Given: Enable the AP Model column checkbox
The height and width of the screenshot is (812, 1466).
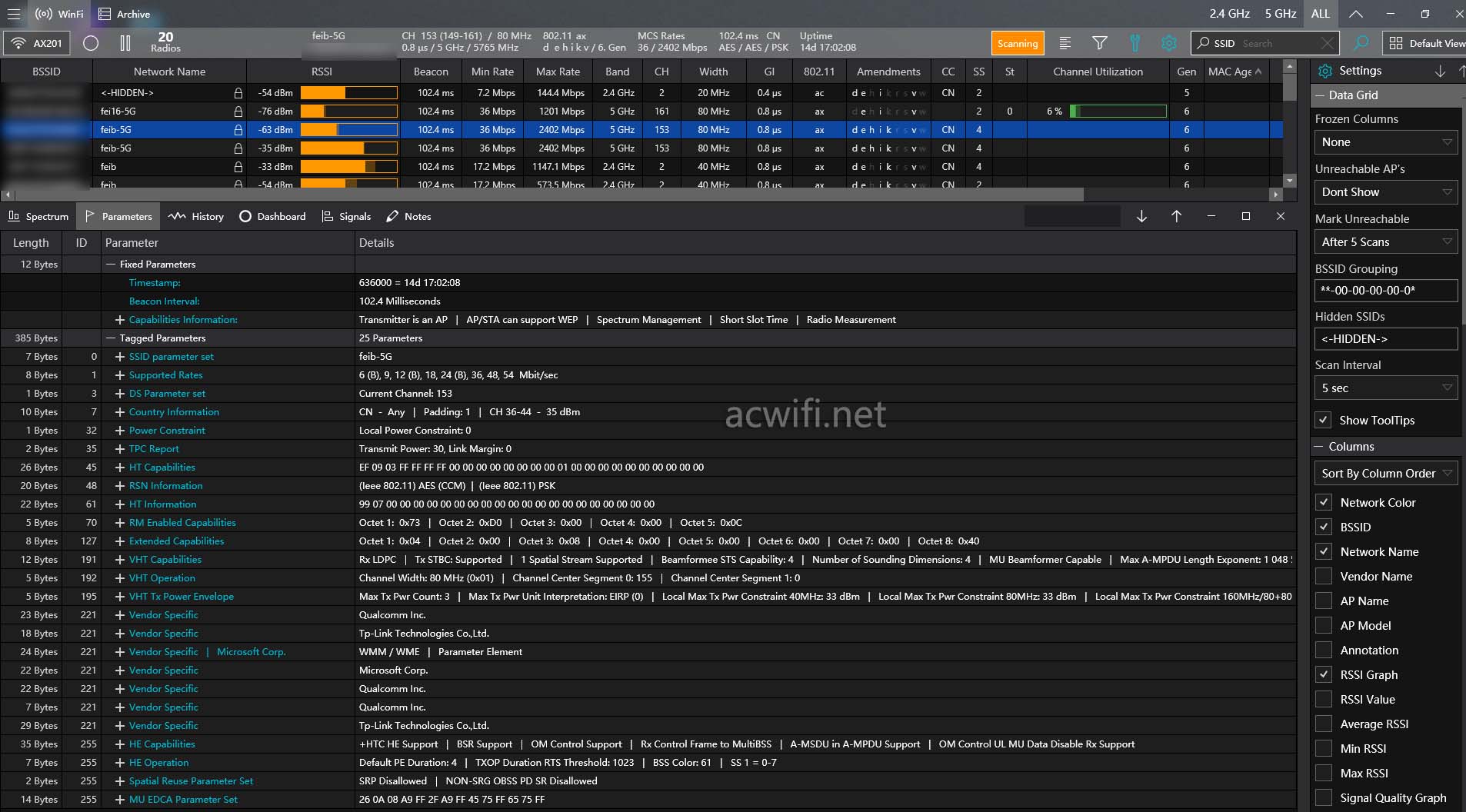Looking at the screenshot, I should pos(1323,625).
